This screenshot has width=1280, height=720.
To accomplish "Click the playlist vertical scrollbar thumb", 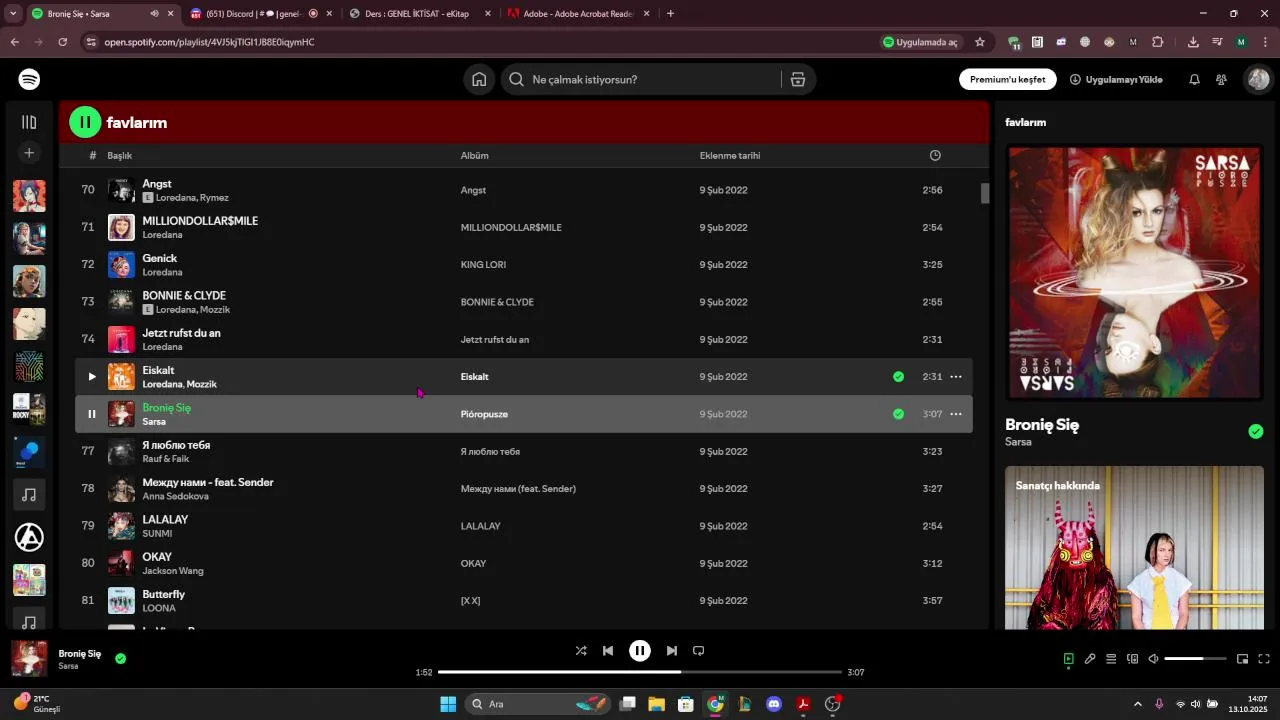I will 985,193.
